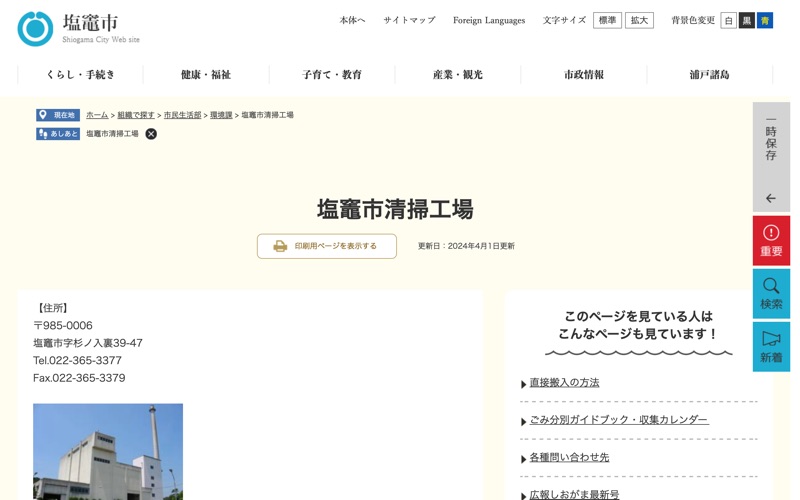This screenshot has height=500, width=800.
Task: Open the 健康・福祉 menu
Action: pyautogui.click(x=206, y=74)
